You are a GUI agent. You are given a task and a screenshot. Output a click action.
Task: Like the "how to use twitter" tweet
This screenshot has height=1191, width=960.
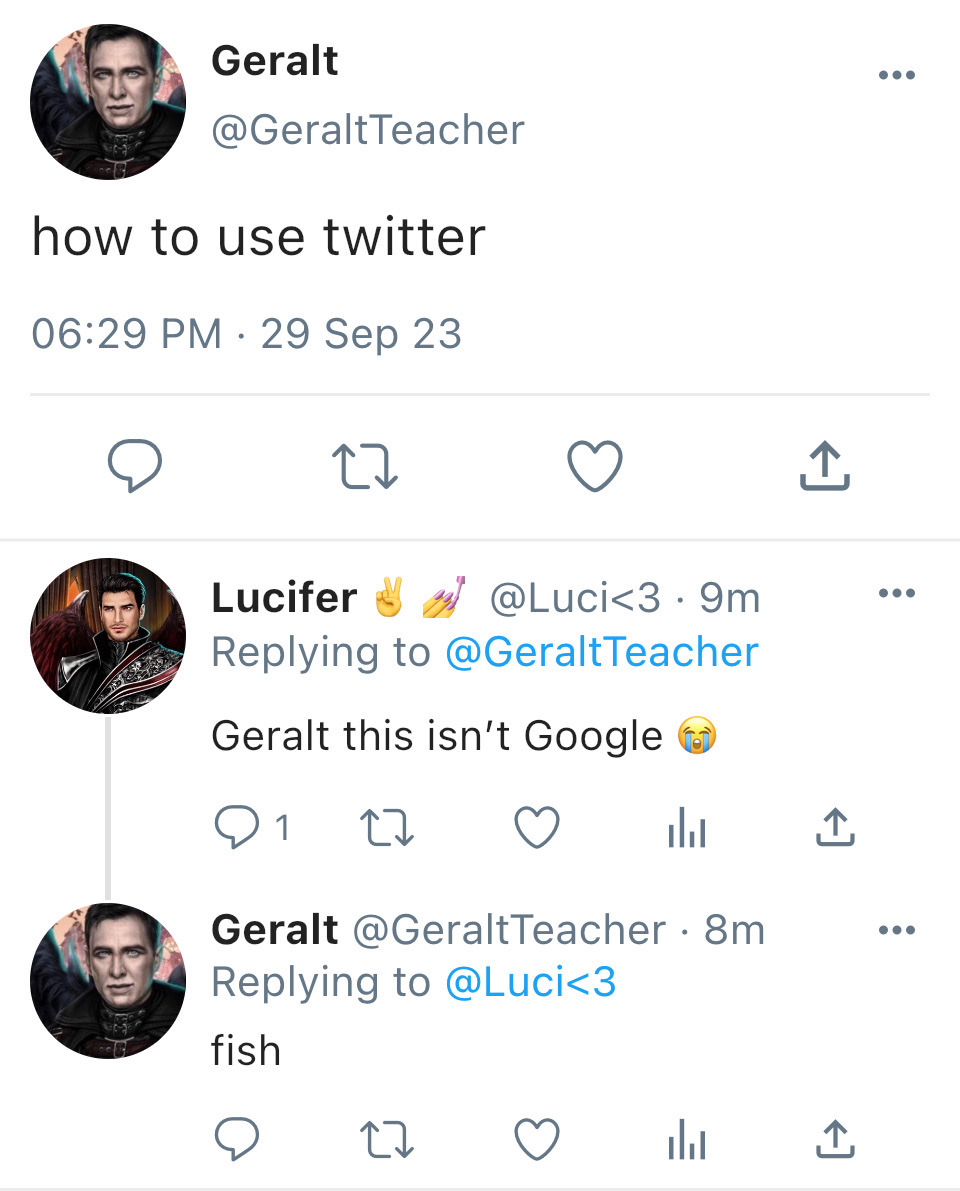click(x=595, y=467)
